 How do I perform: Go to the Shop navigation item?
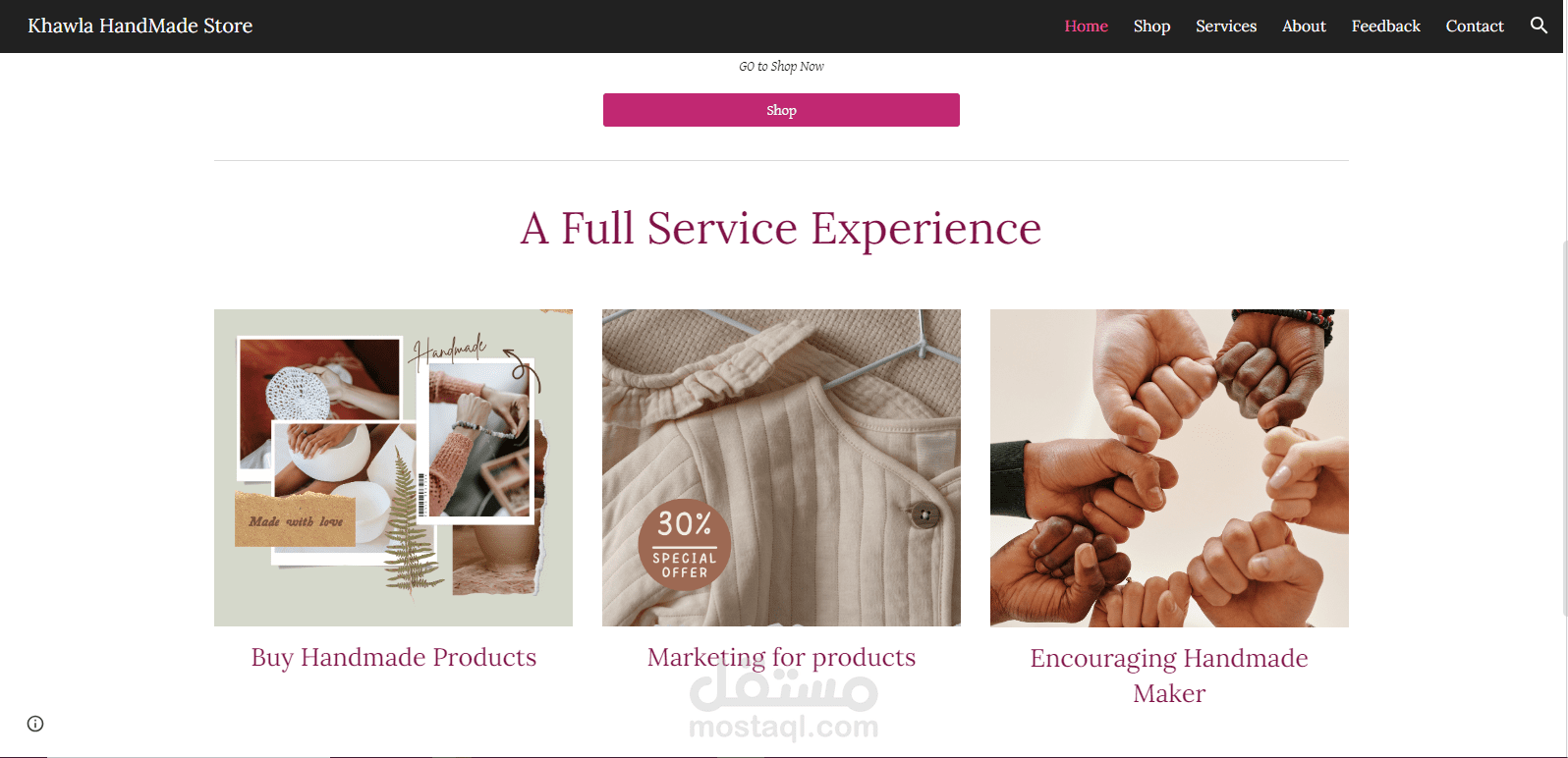1151,27
